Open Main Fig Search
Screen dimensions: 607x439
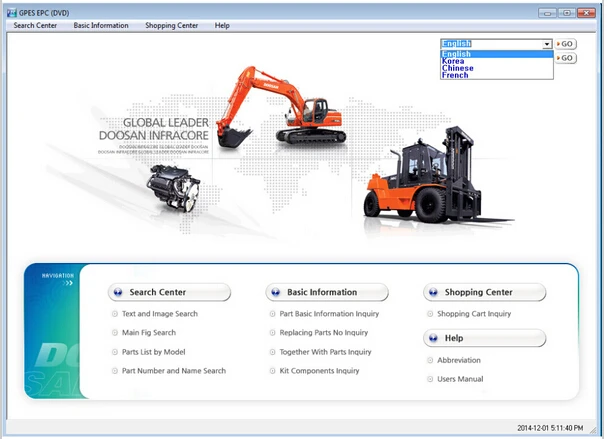149,333
